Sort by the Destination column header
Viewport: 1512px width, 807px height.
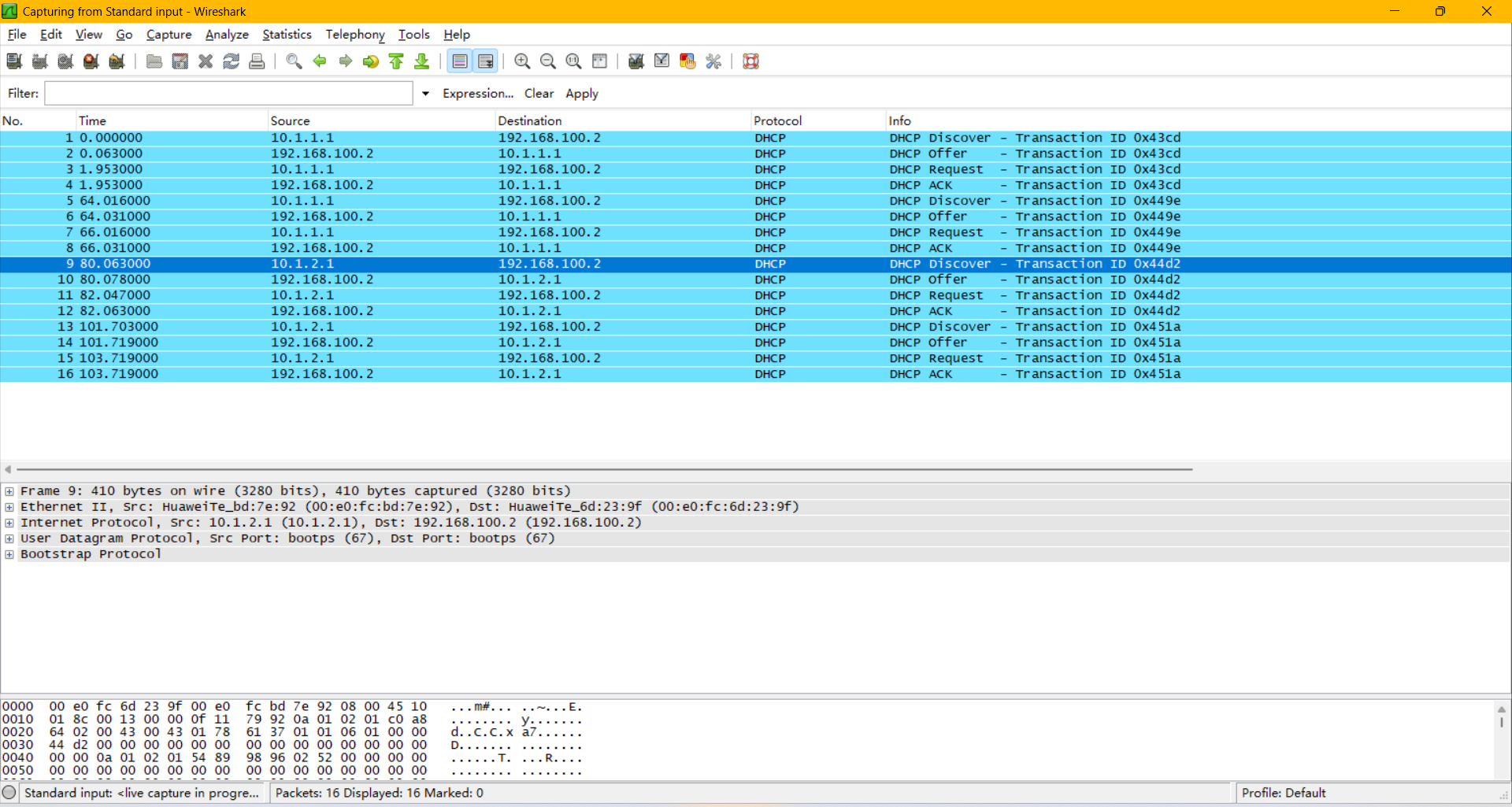(622, 120)
